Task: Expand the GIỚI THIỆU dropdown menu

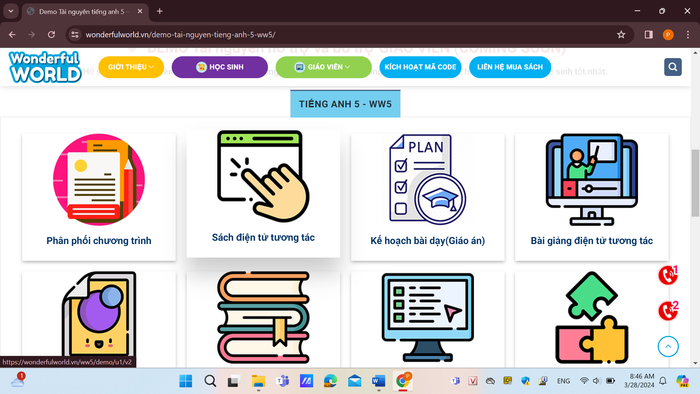Action: click(x=131, y=67)
